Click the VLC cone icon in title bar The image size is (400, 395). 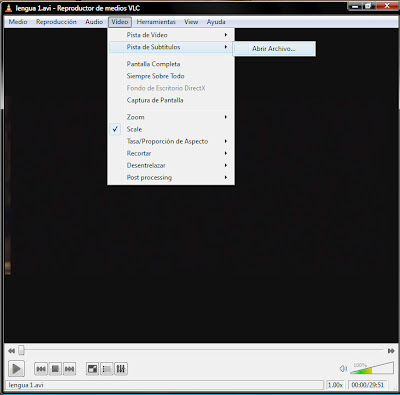coord(8,8)
